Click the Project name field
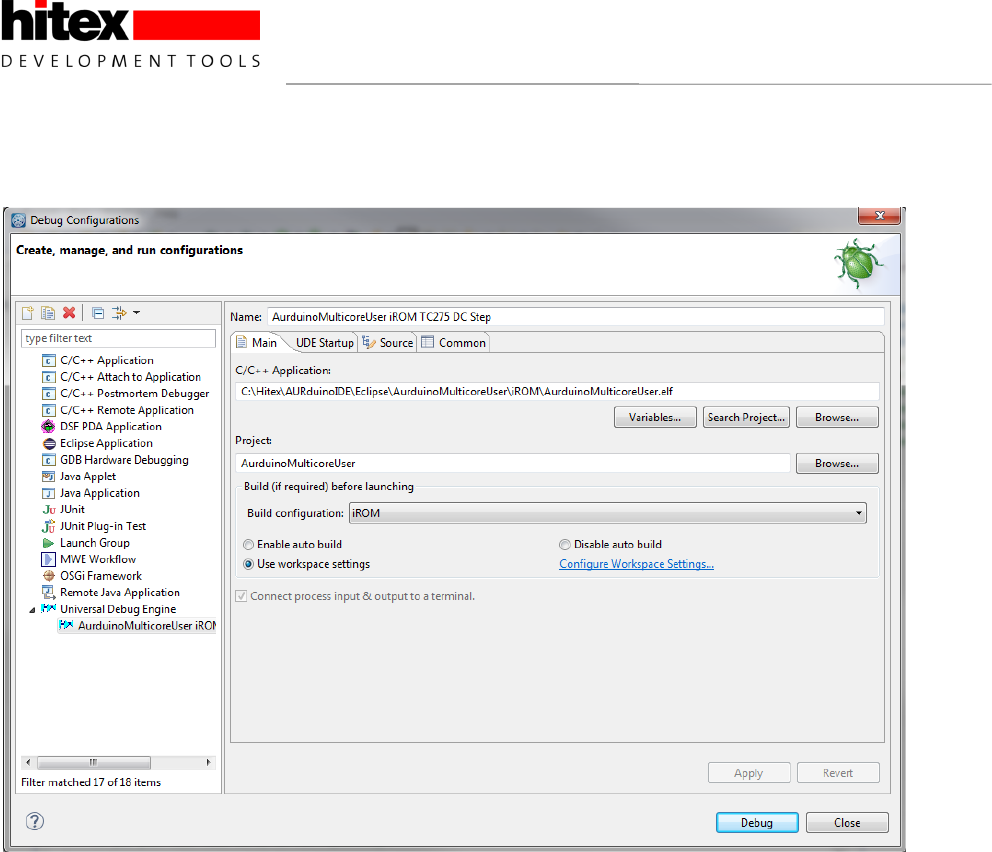This screenshot has height=852, width=992. [x=512, y=463]
